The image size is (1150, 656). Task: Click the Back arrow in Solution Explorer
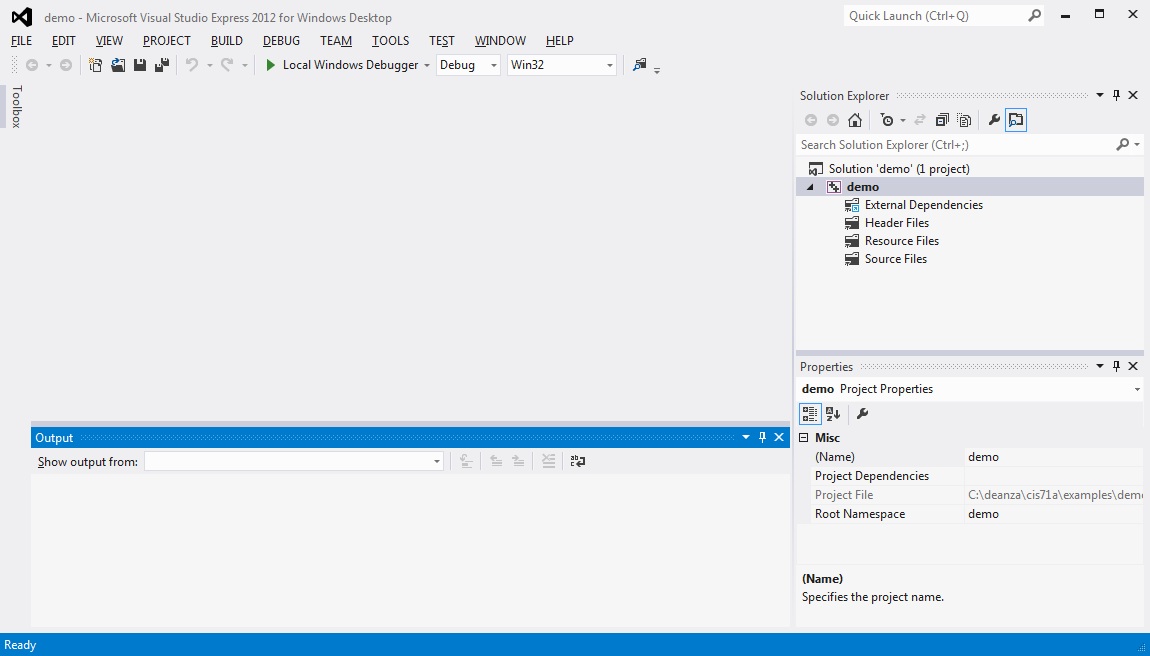tap(810, 120)
